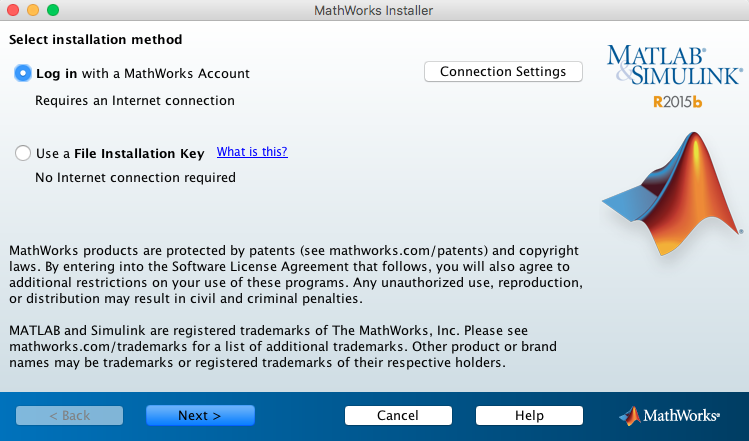
Task: Select the Log in radio button
Action: pos(23,73)
